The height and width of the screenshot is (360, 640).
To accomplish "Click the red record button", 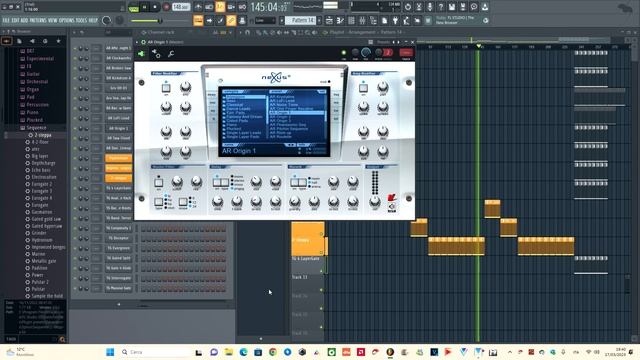I will click(166, 7).
